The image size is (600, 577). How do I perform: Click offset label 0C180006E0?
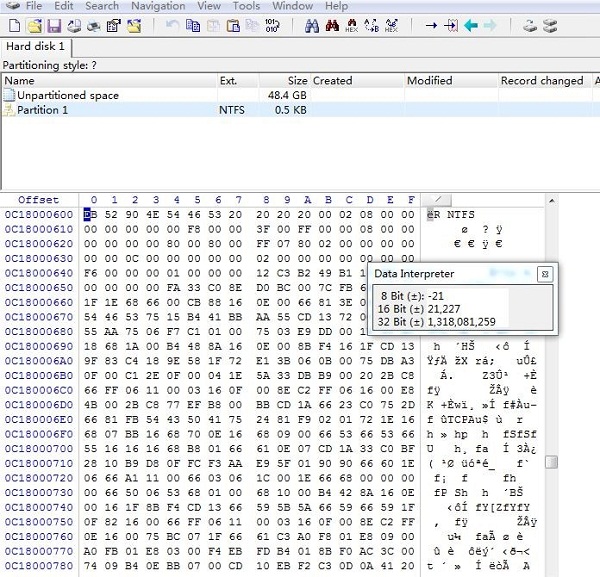coord(39,419)
